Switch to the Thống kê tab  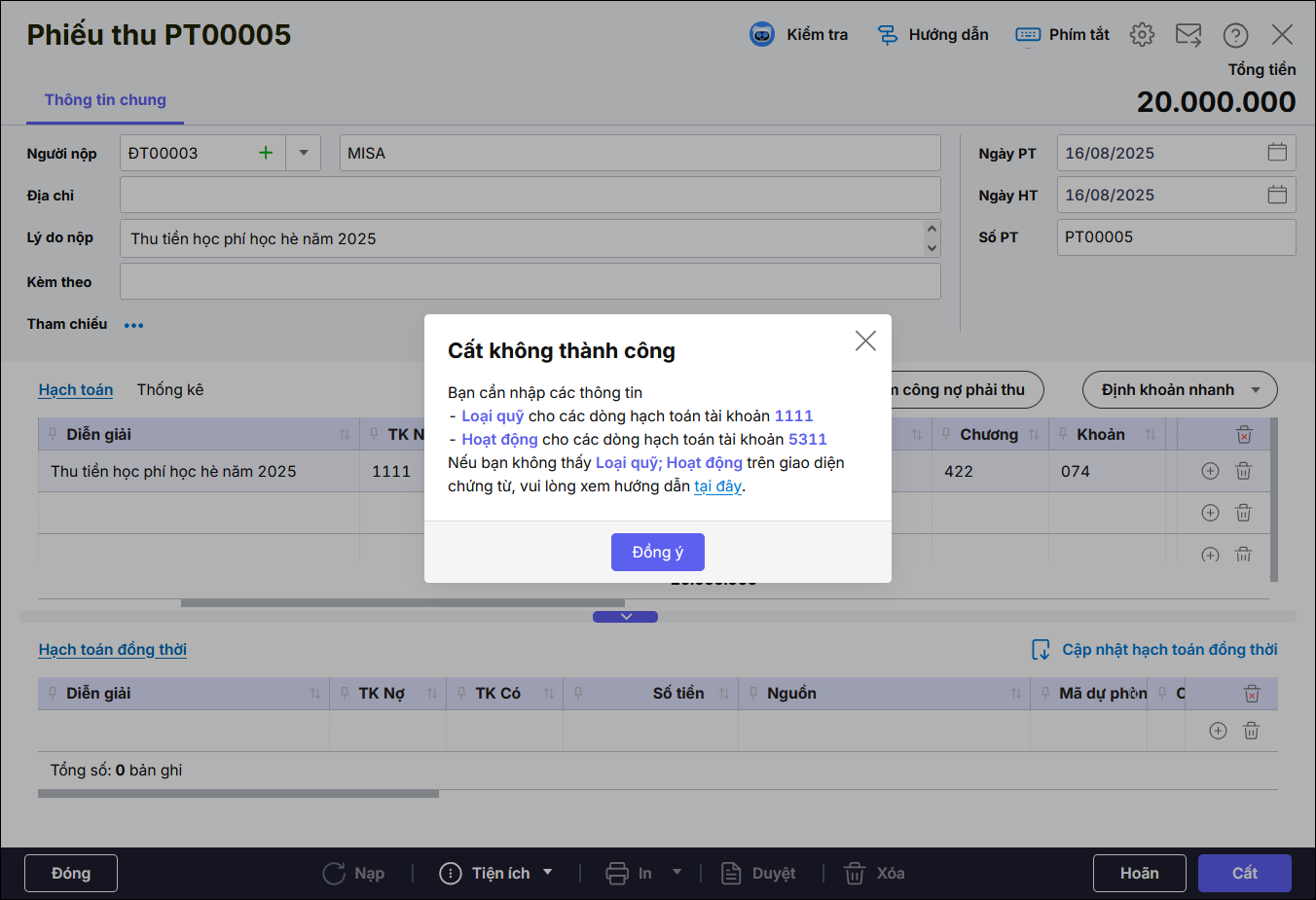(x=170, y=389)
